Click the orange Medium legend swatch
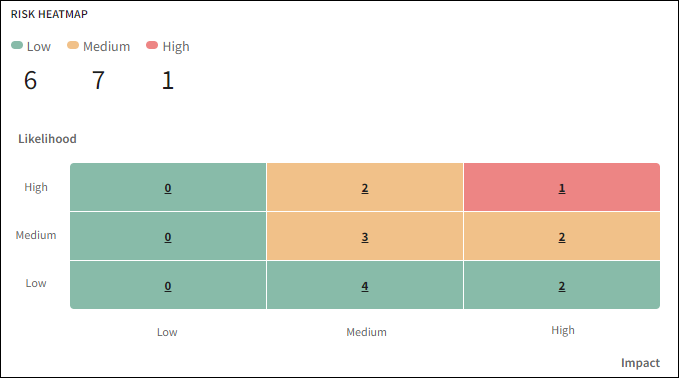This screenshot has width=679, height=378. 73,45
